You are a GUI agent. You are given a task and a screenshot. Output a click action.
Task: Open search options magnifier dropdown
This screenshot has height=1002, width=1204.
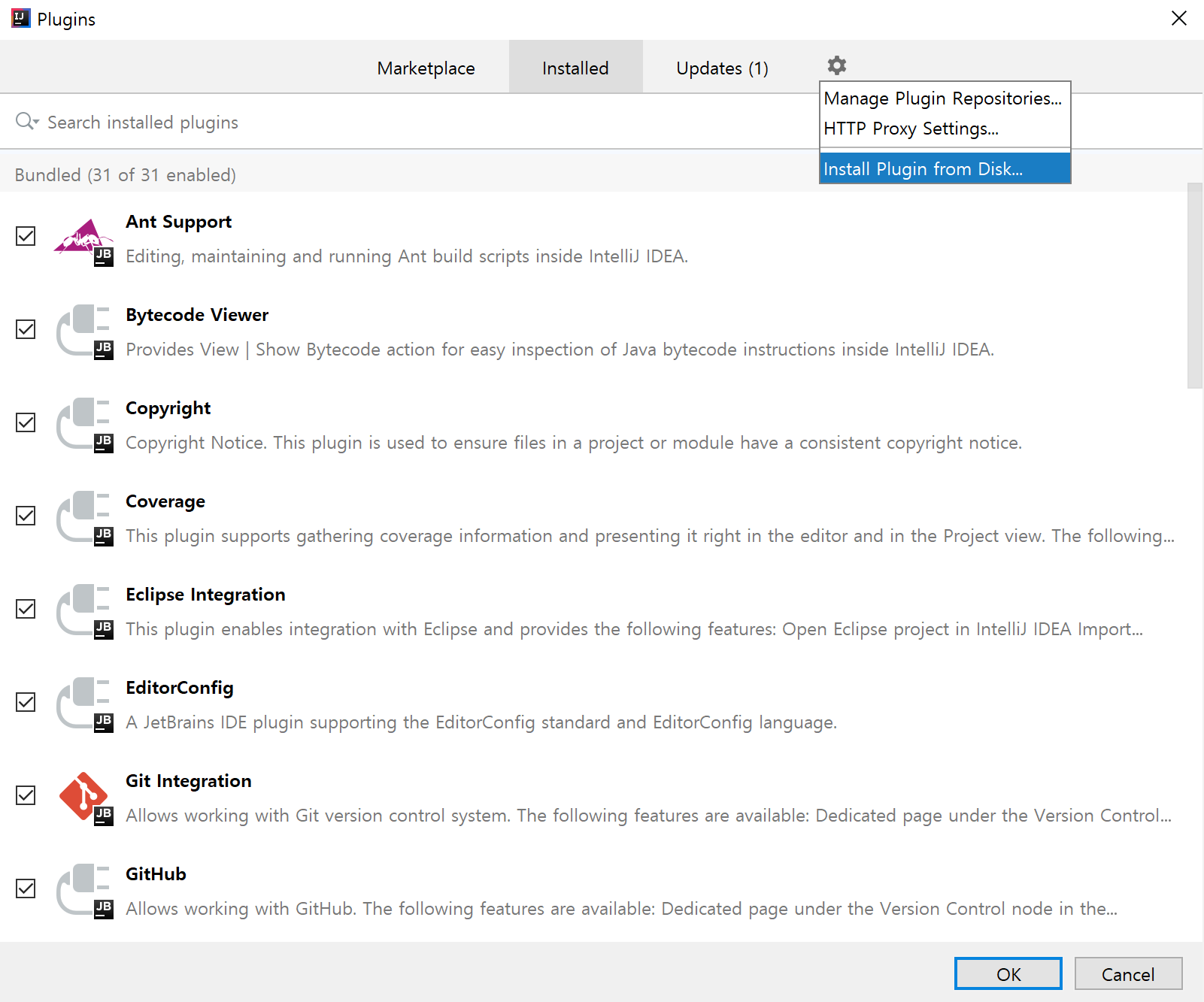tap(27, 121)
